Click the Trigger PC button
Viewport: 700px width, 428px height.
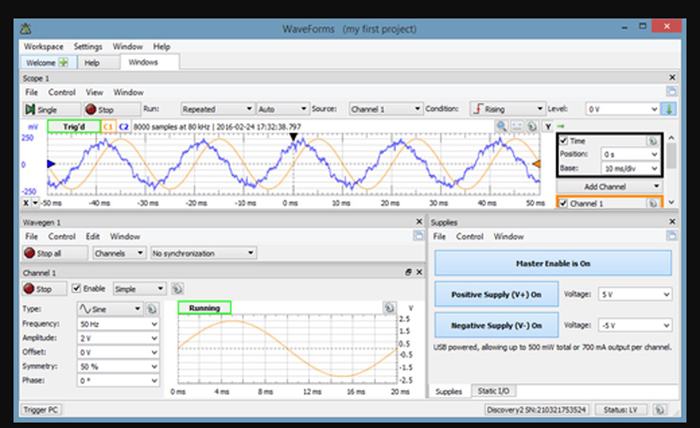[x=41, y=410]
